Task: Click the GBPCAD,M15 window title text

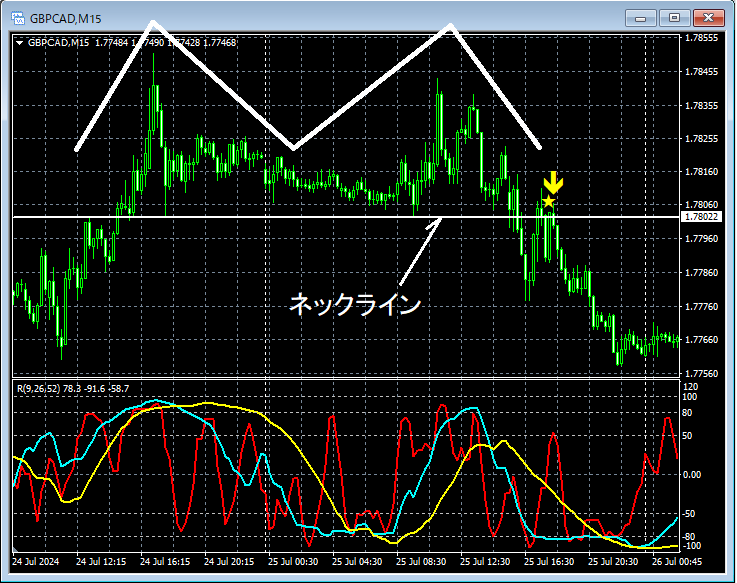Action: [x=66, y=19]
